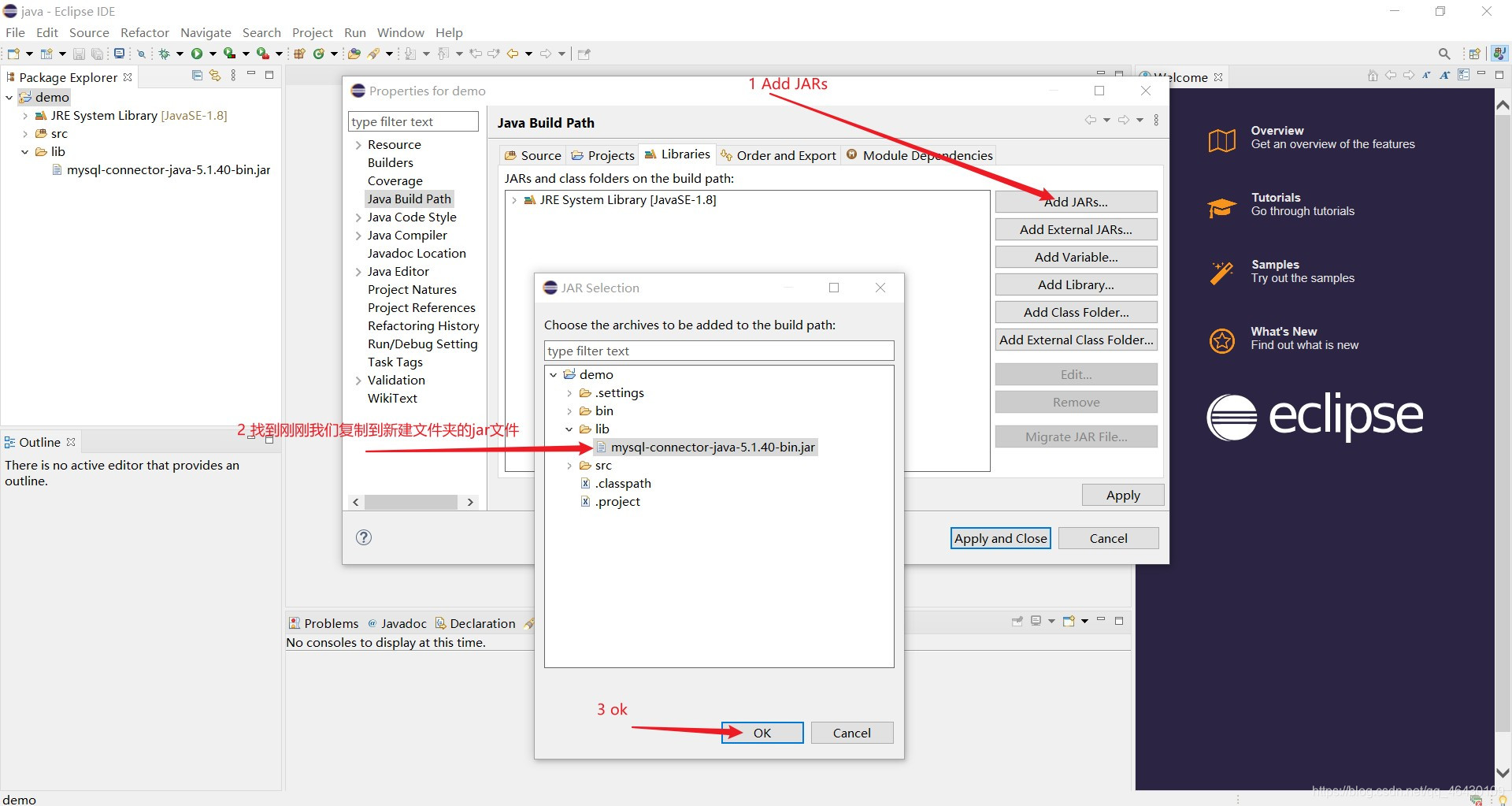Click the New Java Class icon
Viewport: 1512px width, 806px height.
319,54
